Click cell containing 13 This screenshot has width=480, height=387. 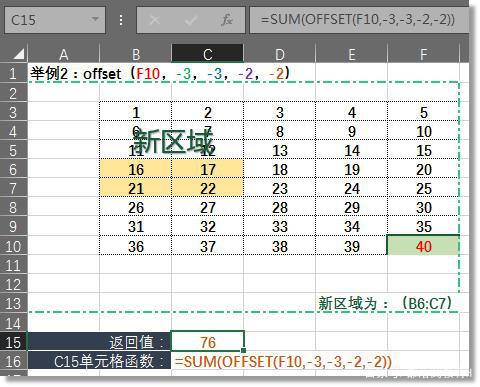[280, 150]
